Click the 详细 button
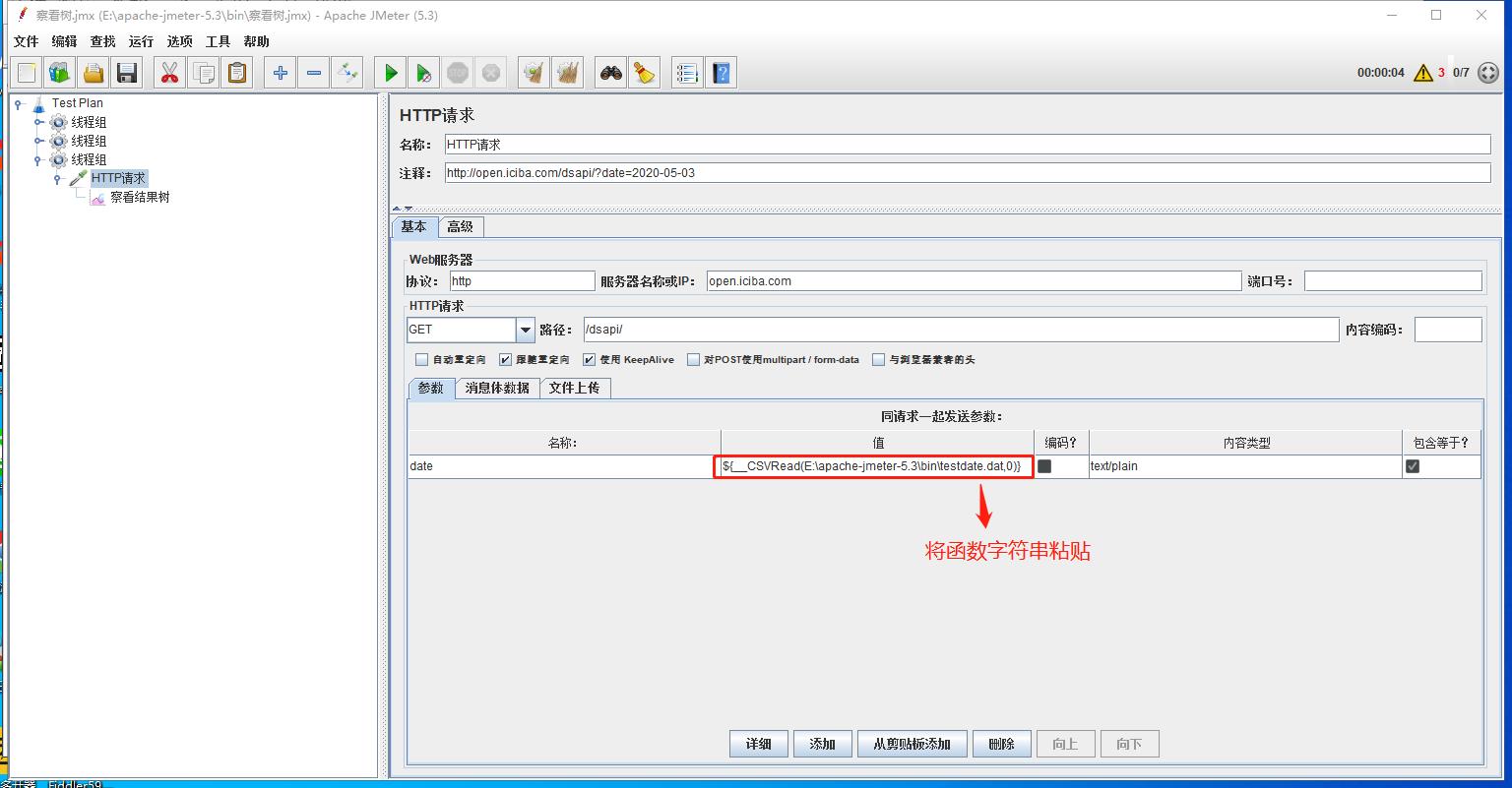Image resolution: width=1512 pixels, height=788 pixels. (759, 744)
